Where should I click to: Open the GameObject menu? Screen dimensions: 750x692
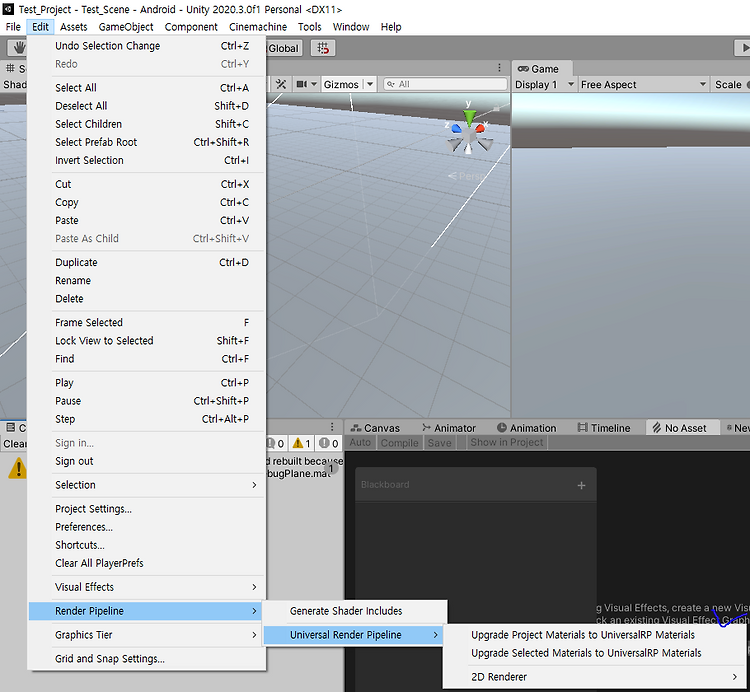(x=126, y=27)
